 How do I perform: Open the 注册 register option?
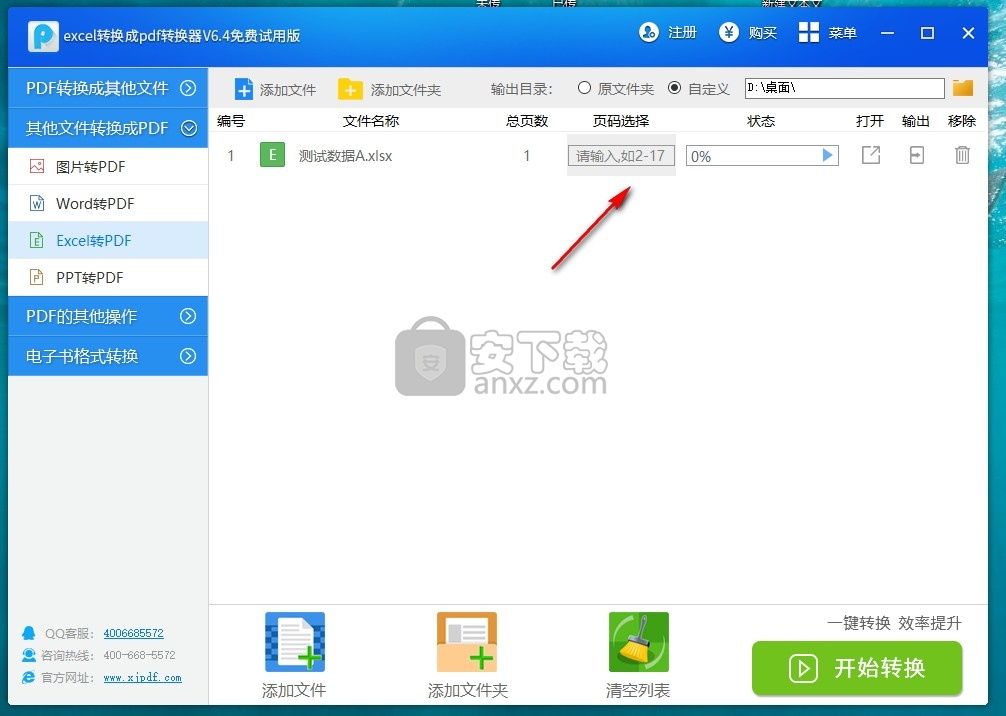tap(668, 32)
